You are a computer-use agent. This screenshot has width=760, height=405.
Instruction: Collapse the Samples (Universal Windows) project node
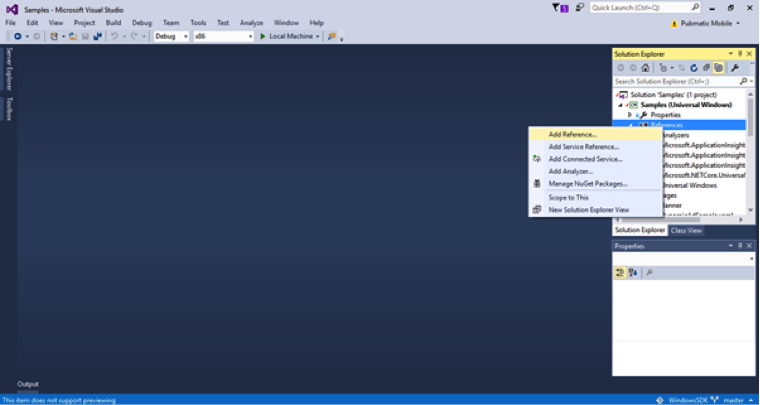(x=620, y=105)
